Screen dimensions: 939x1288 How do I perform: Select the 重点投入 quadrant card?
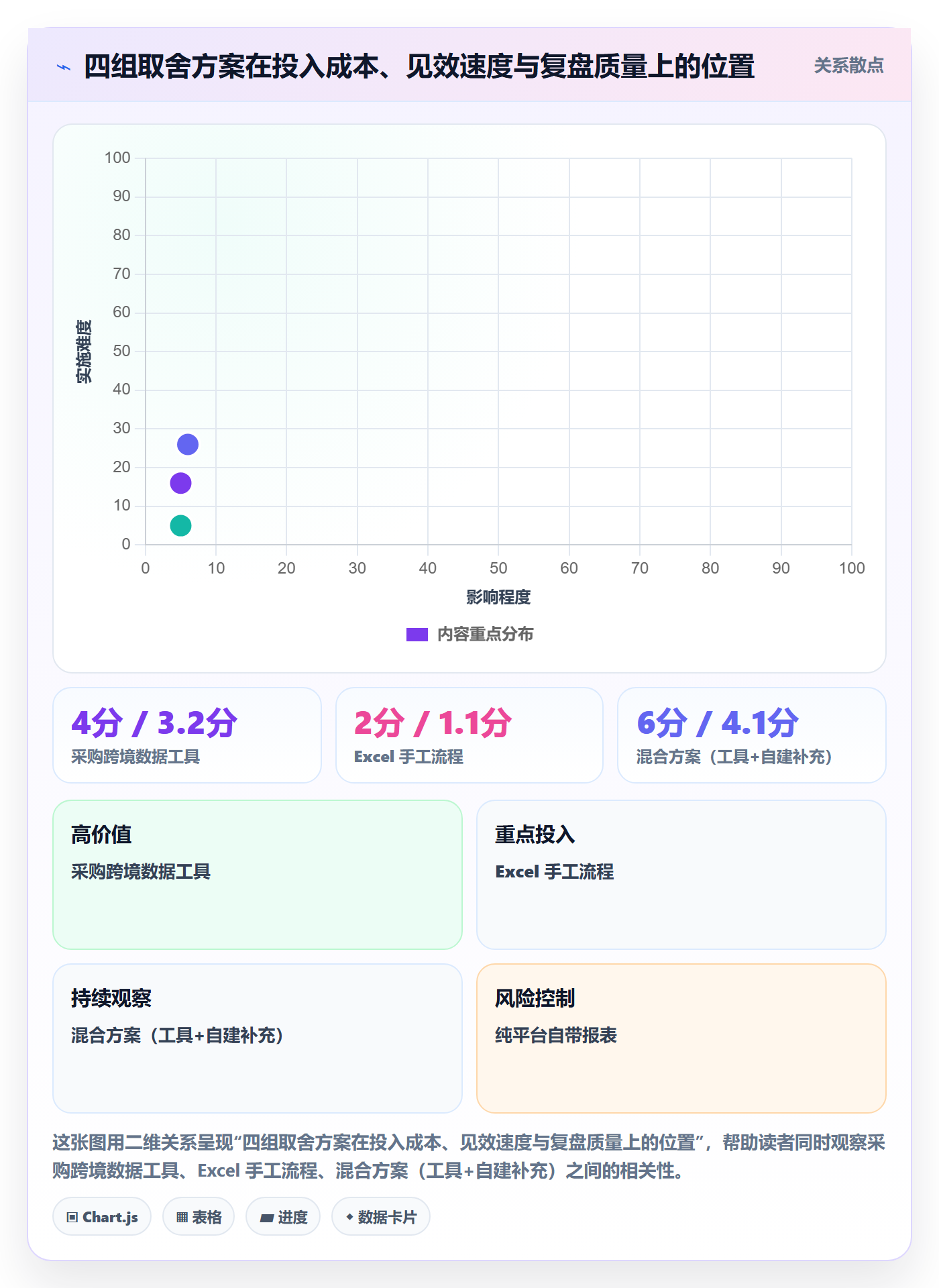coord(681,875)
